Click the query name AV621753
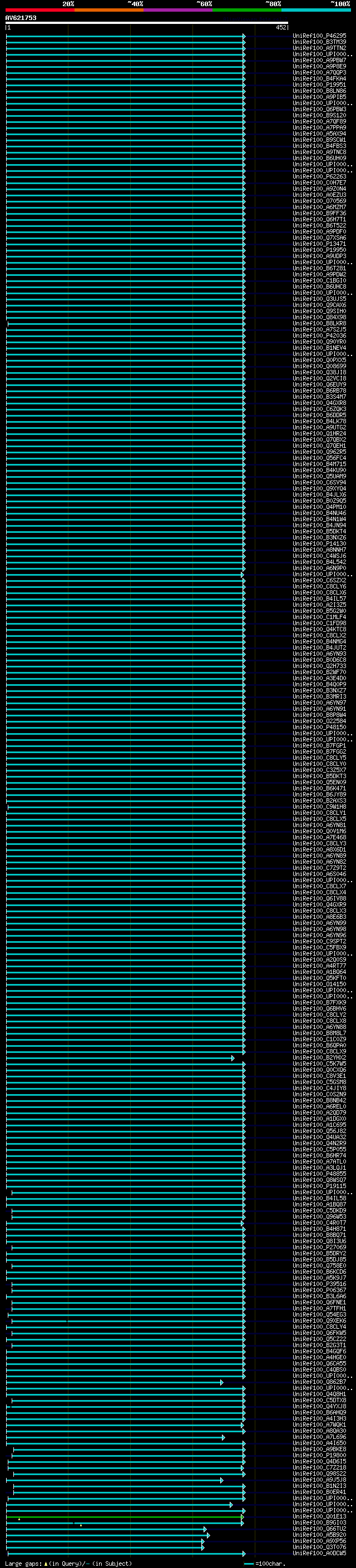 21,18
